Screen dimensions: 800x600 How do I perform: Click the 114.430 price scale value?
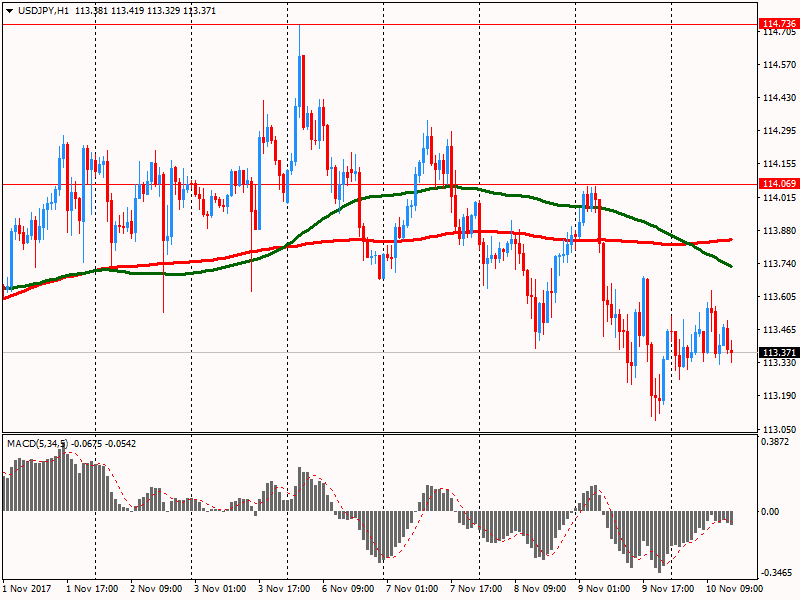779,97
